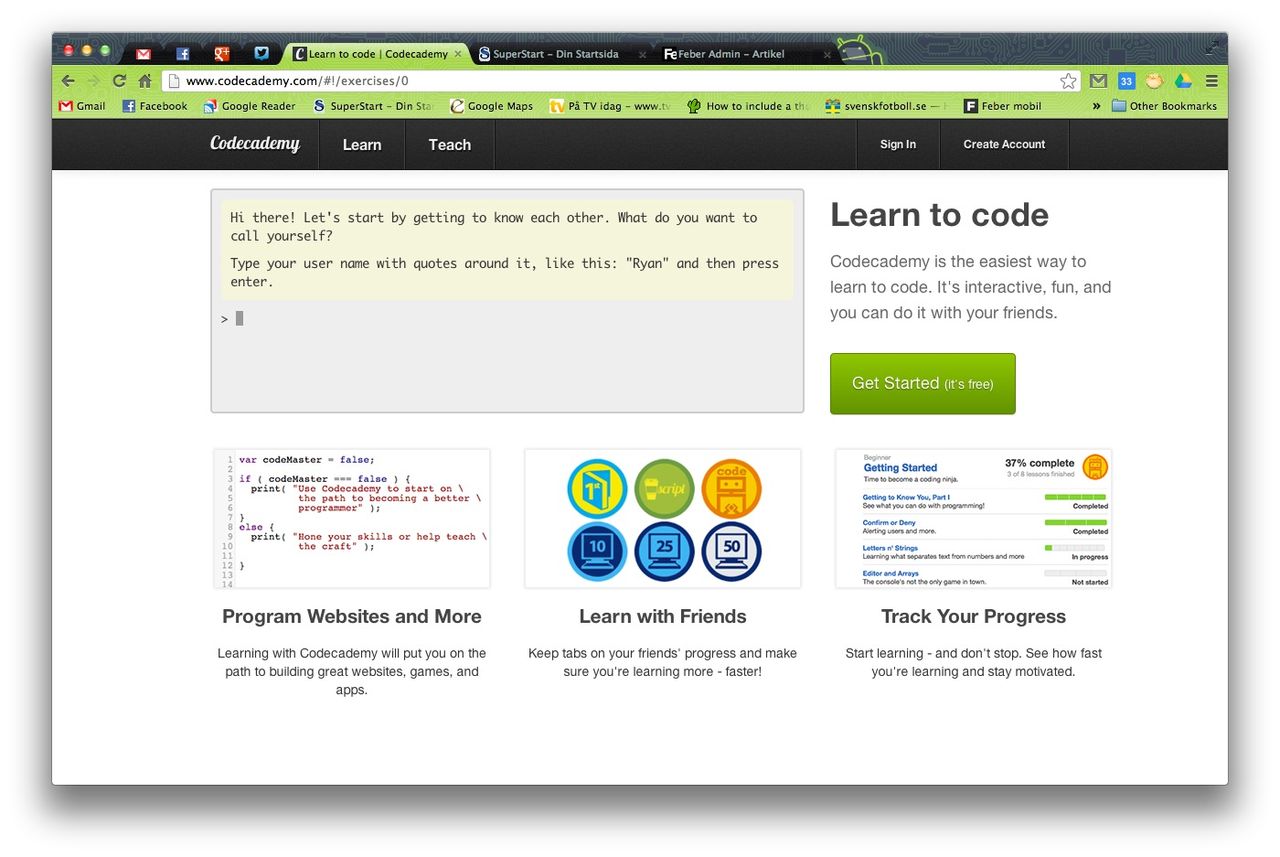Click Create Account in the header
The image size is (1280, 857).
[x=1004, y=145]
